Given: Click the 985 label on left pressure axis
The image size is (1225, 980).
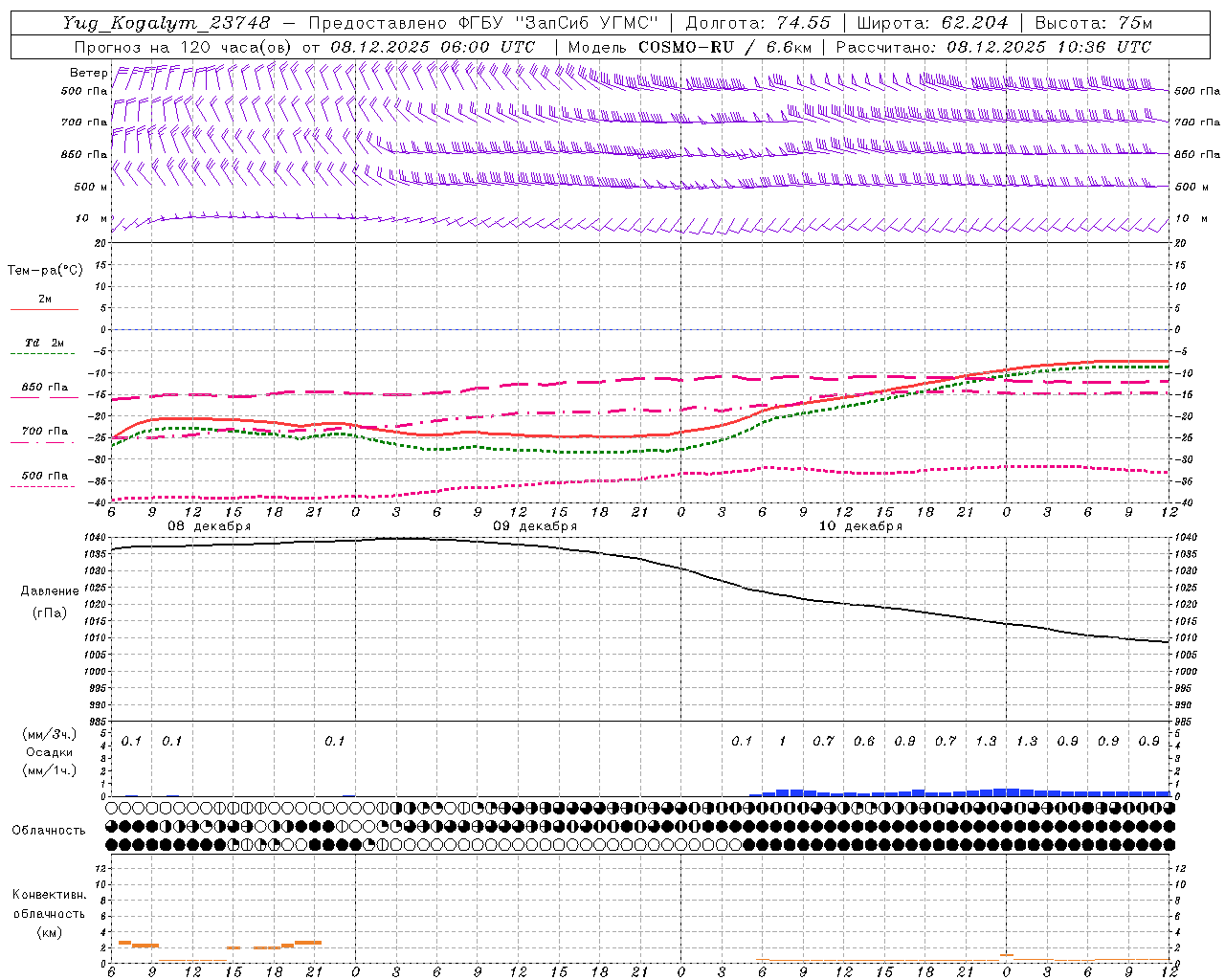Looking at the screenshot, I should coord(97,722).
